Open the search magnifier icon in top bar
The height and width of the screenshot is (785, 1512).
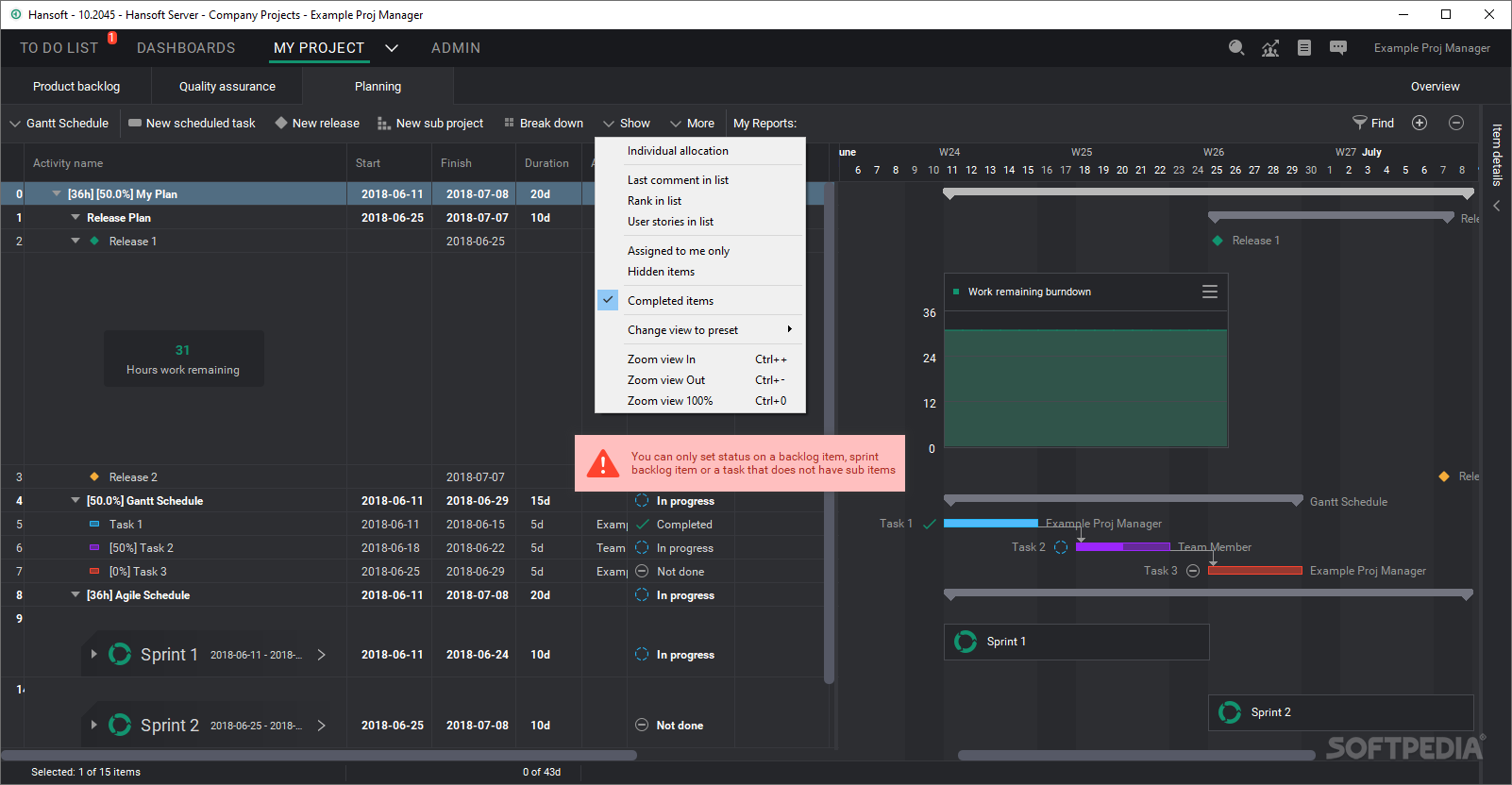click(1235, 48)
